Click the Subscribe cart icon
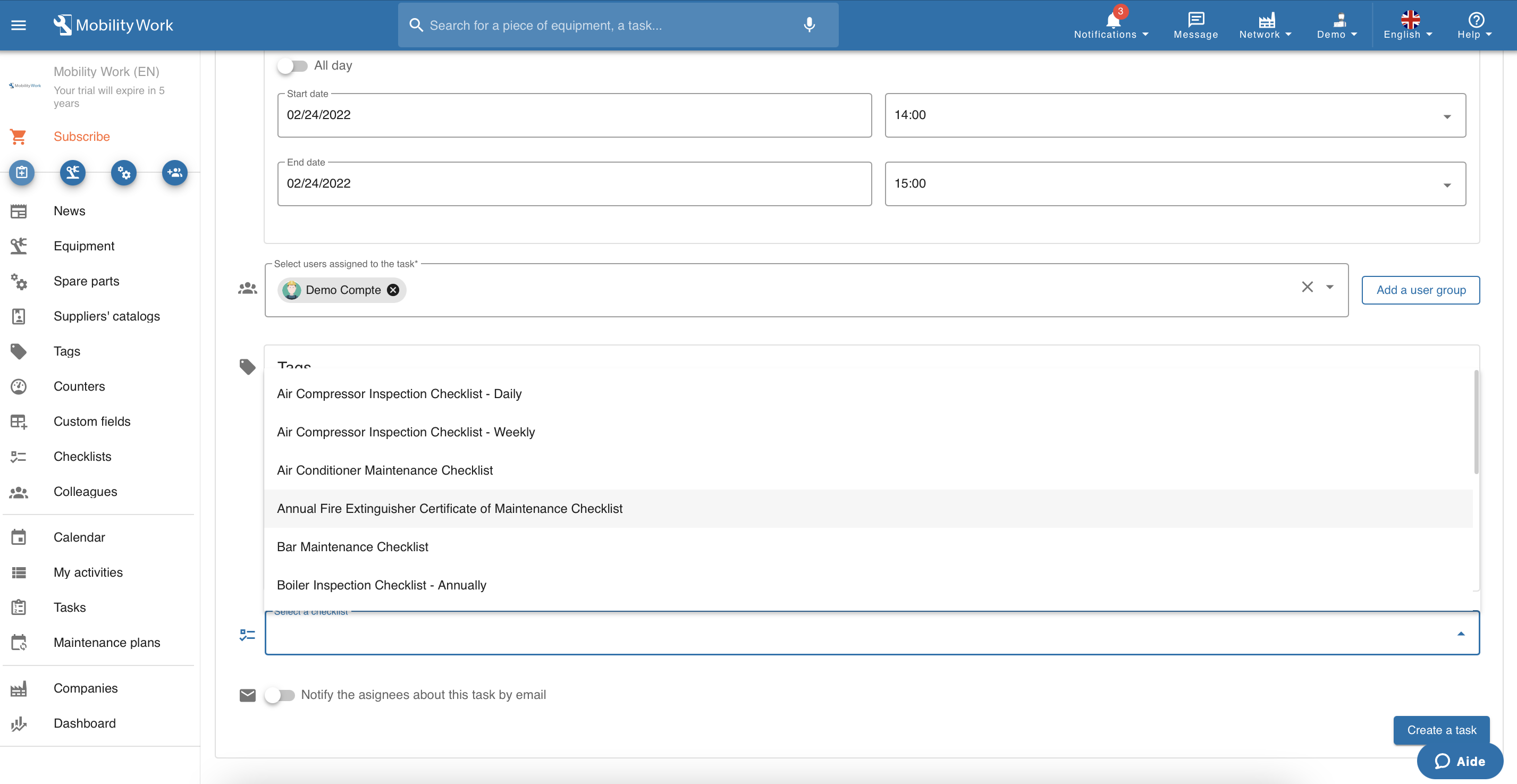The width and height of the screenshot is (1517, 784). (x=18, y=137)
